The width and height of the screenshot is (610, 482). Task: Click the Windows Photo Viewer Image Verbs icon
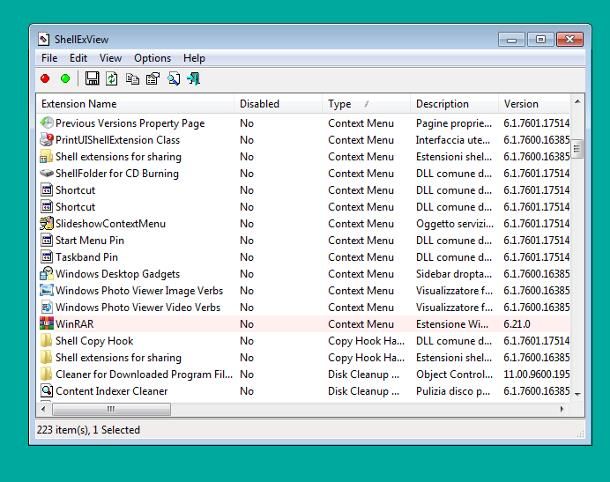click(x=47, y=290)
